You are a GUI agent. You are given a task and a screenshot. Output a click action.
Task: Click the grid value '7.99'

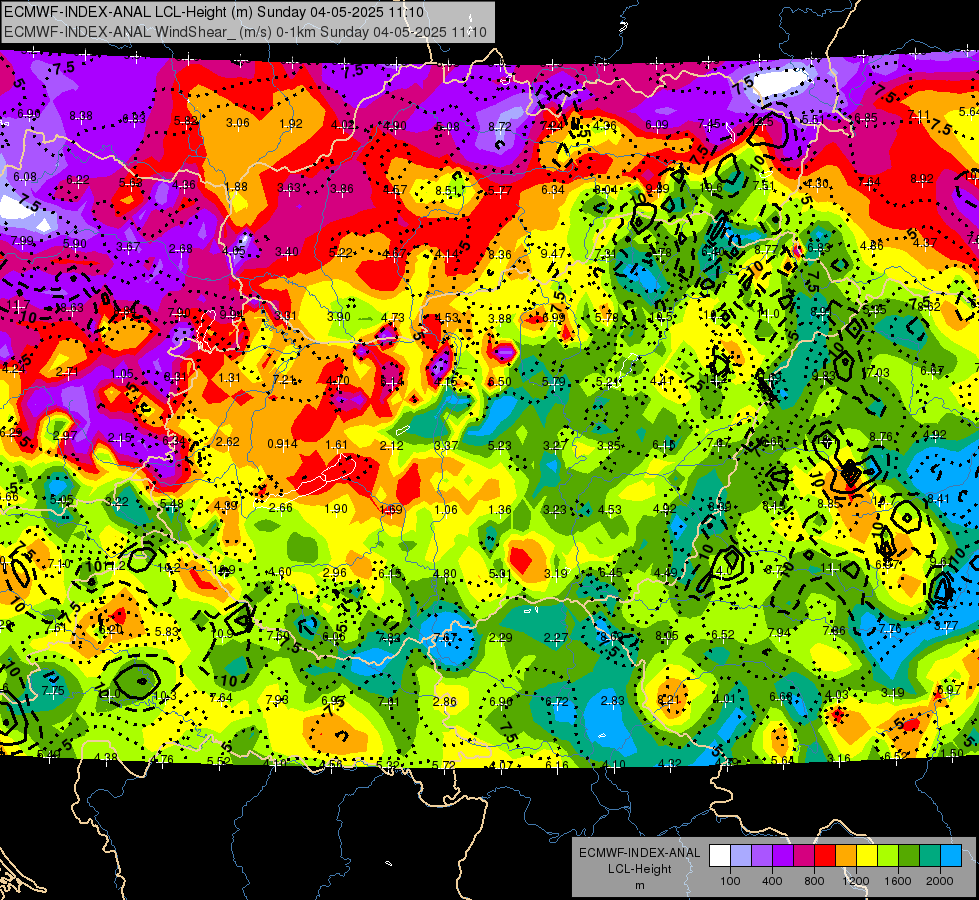pyautogui.click(x=22, y=241)
